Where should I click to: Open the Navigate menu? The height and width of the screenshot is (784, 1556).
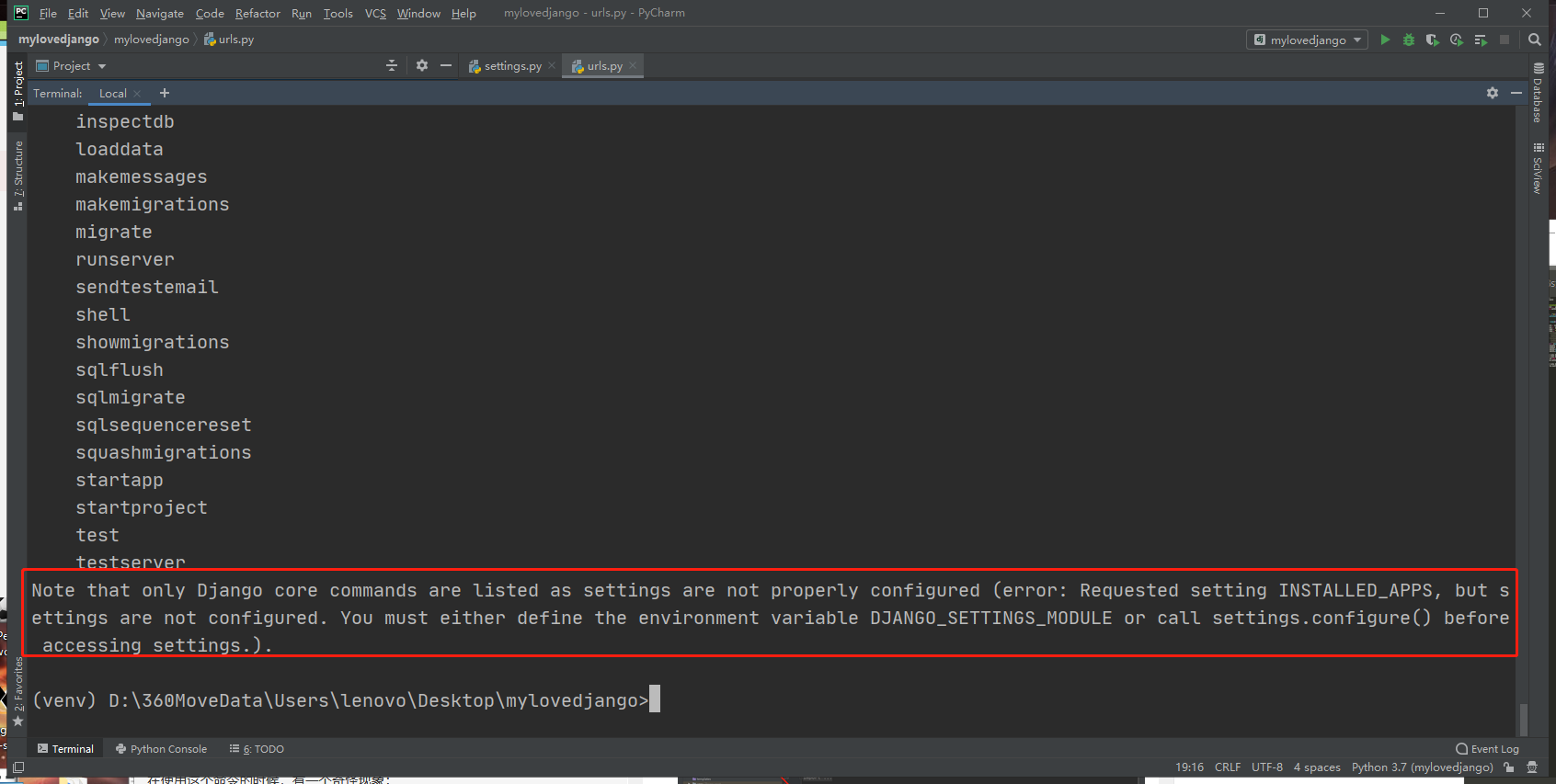160,13
